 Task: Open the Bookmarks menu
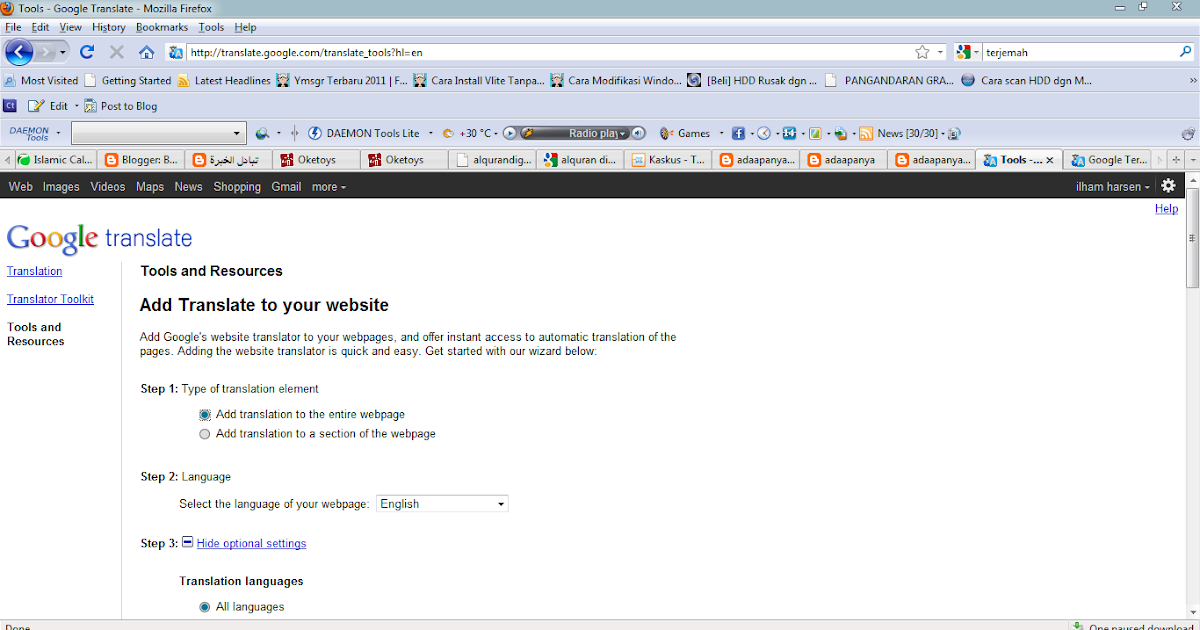pyautogui.click(x=162, y=27)
